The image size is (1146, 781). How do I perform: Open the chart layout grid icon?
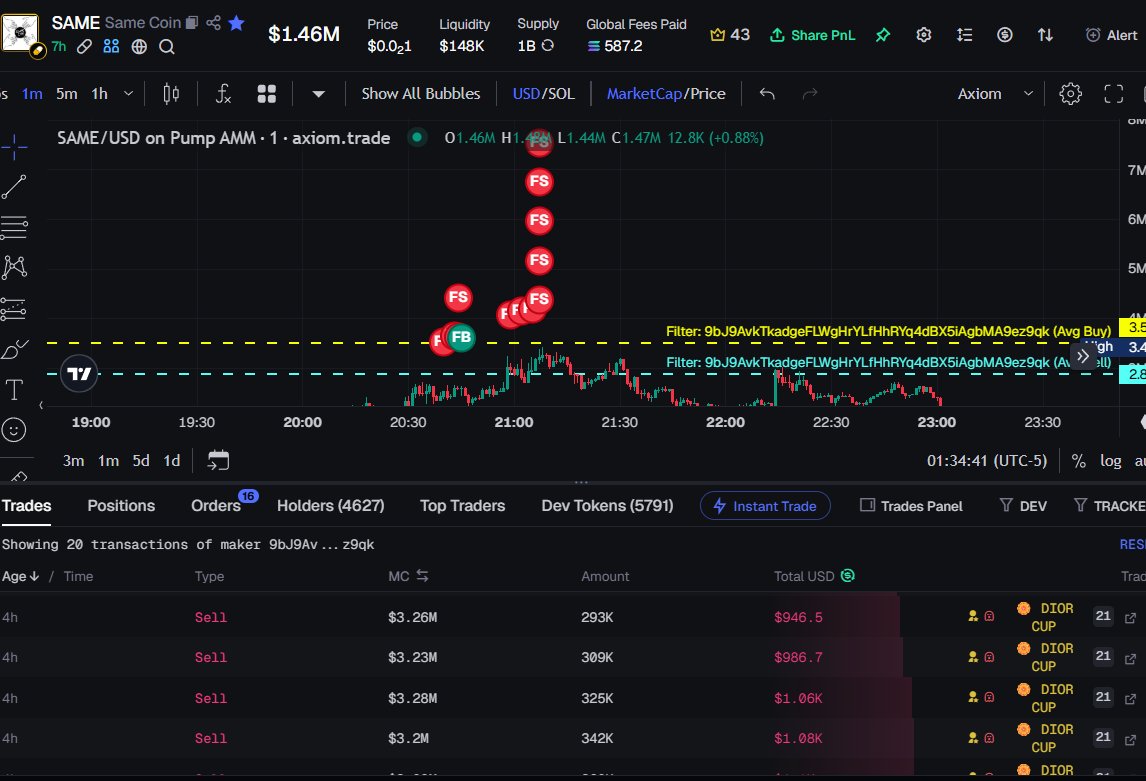267,94
